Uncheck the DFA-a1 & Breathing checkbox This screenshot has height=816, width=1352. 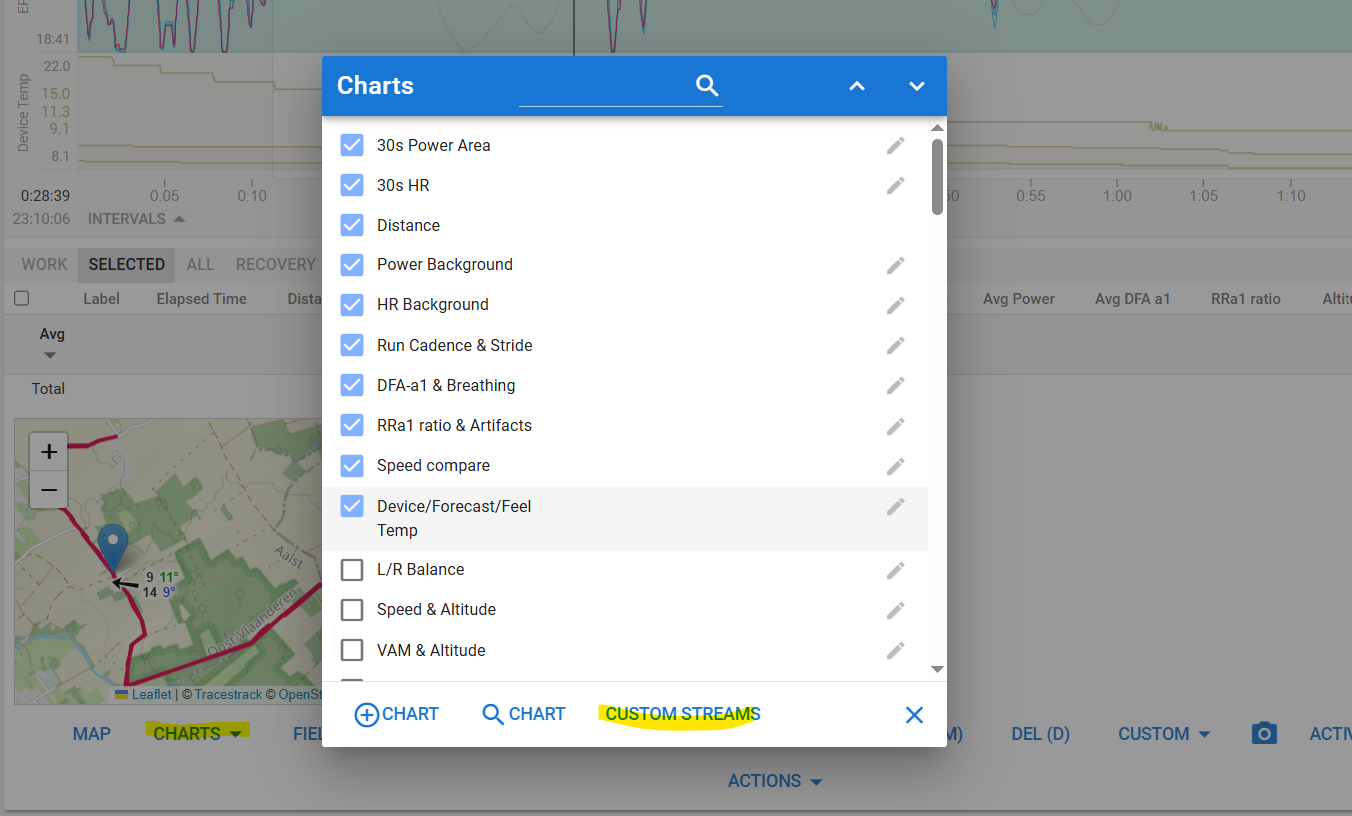click(352, 385)
